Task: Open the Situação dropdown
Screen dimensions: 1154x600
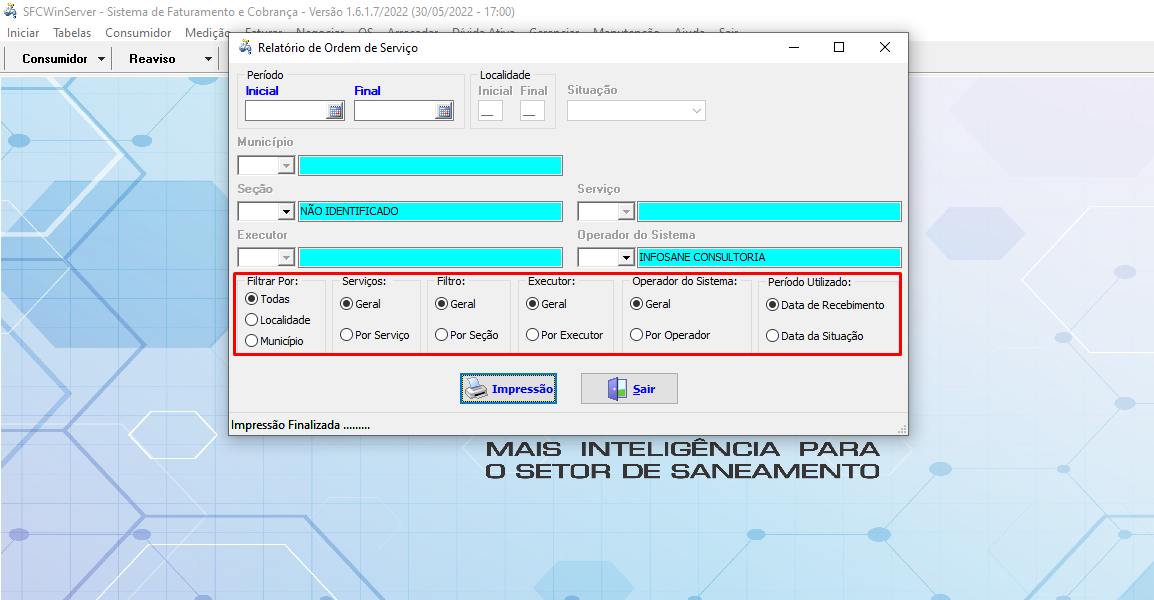Action: (697, 110)
